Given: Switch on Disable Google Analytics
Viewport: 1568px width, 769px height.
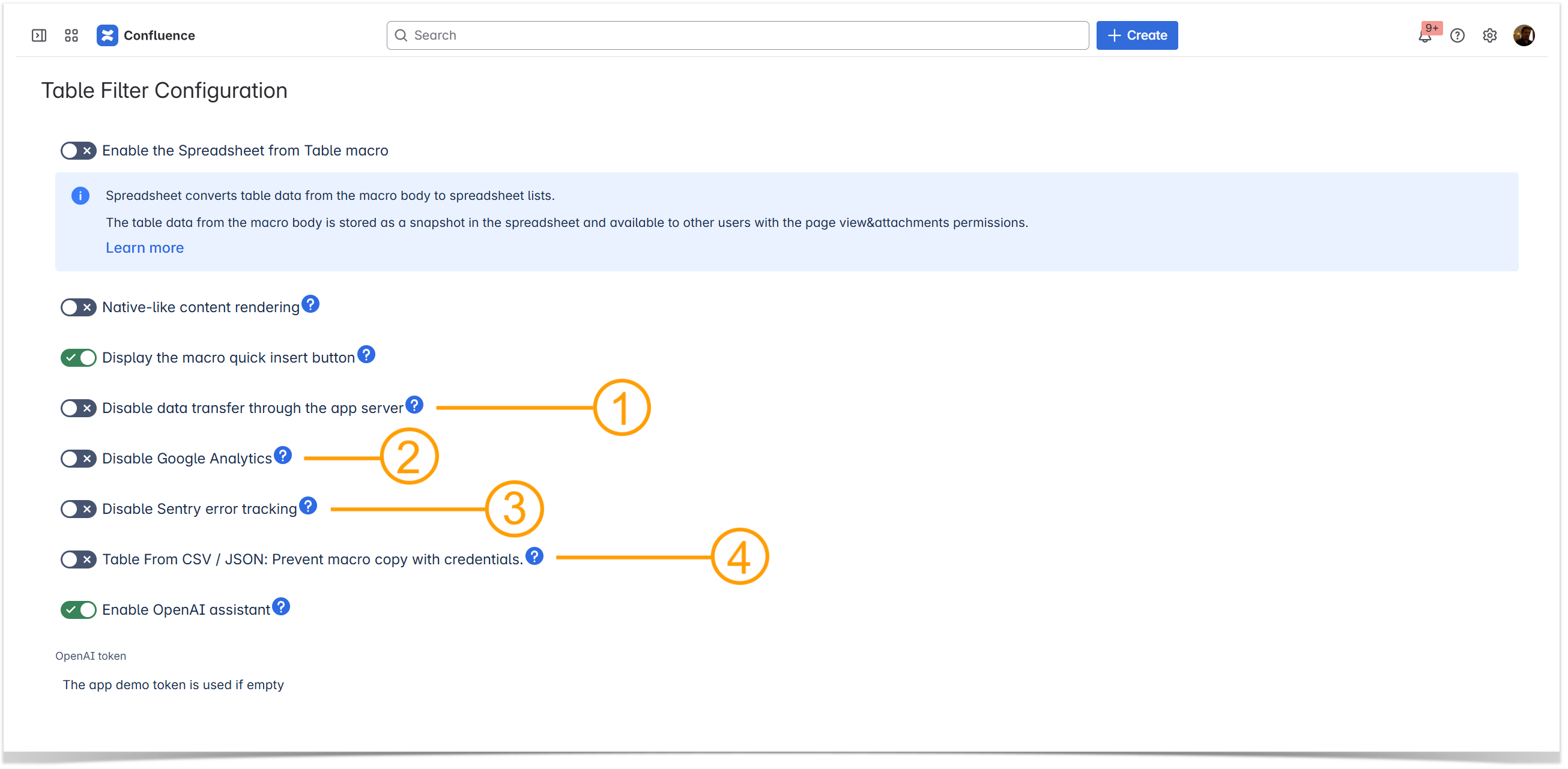Looking at the screenshot, I should [x=79, y=459].
